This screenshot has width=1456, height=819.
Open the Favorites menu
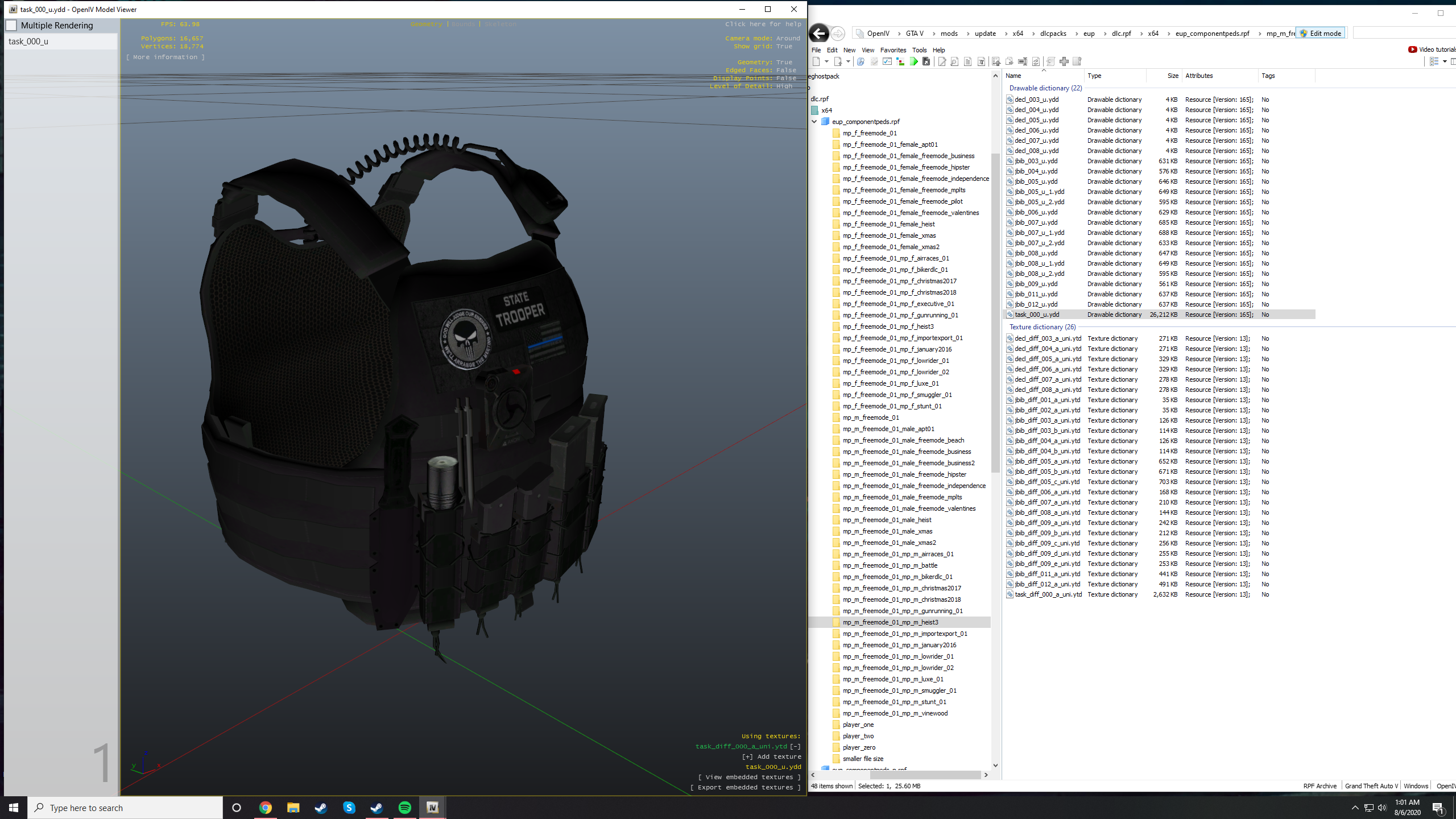(893, 50)
